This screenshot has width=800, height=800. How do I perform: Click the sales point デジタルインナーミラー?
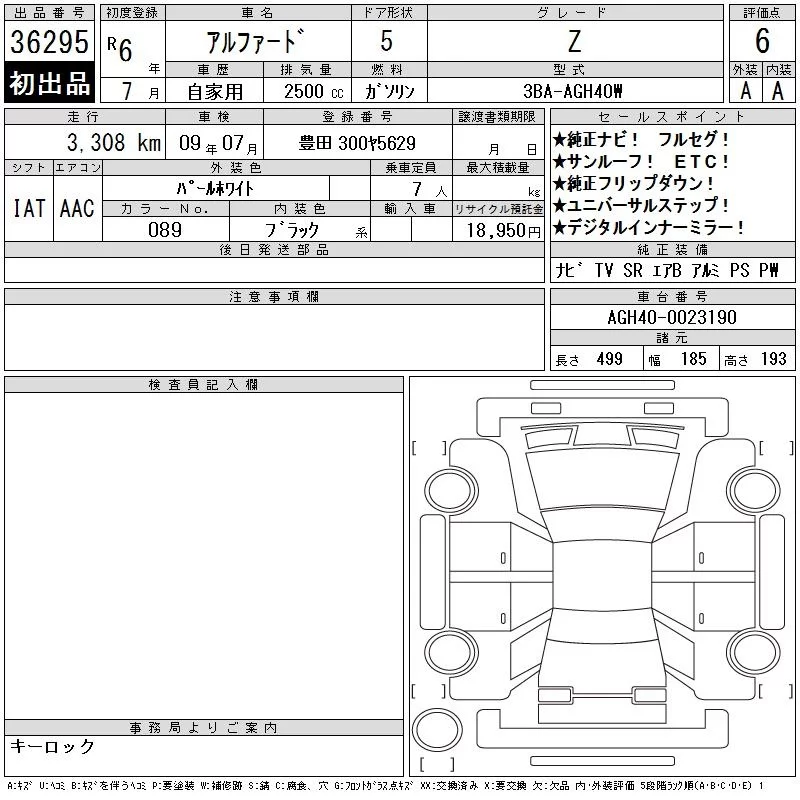point(648,227)
